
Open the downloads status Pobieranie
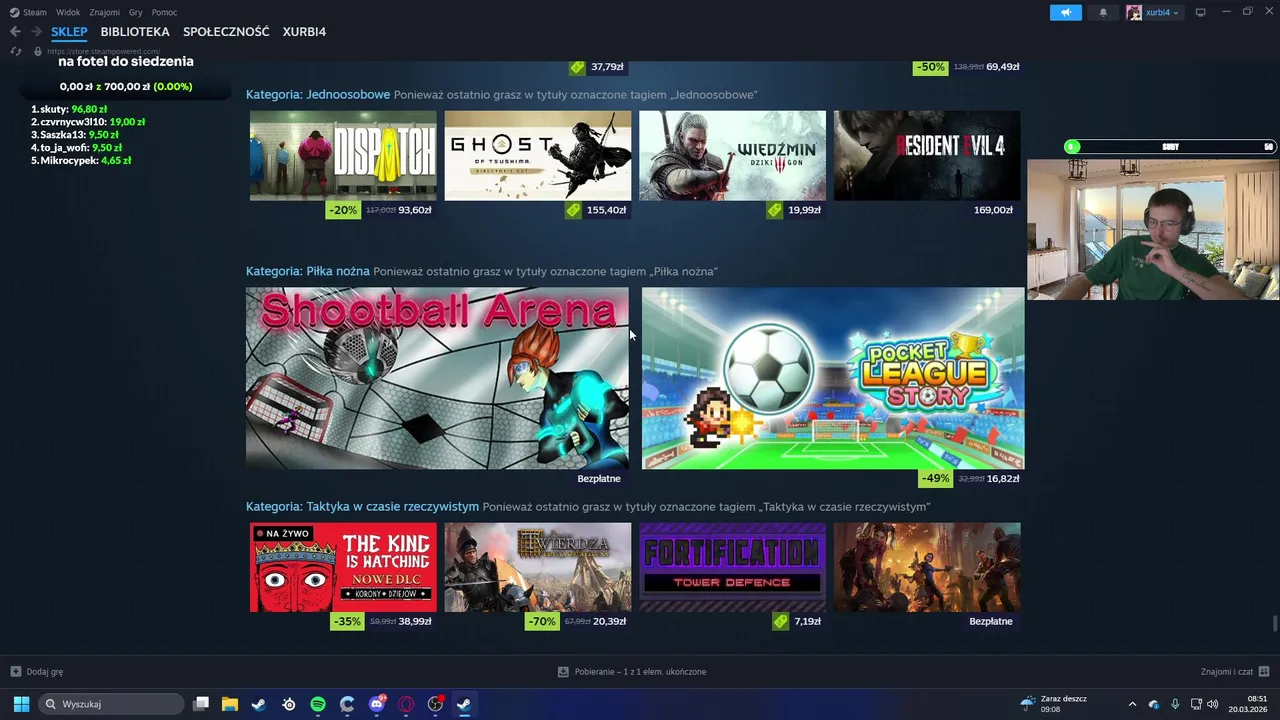[632, 672]
